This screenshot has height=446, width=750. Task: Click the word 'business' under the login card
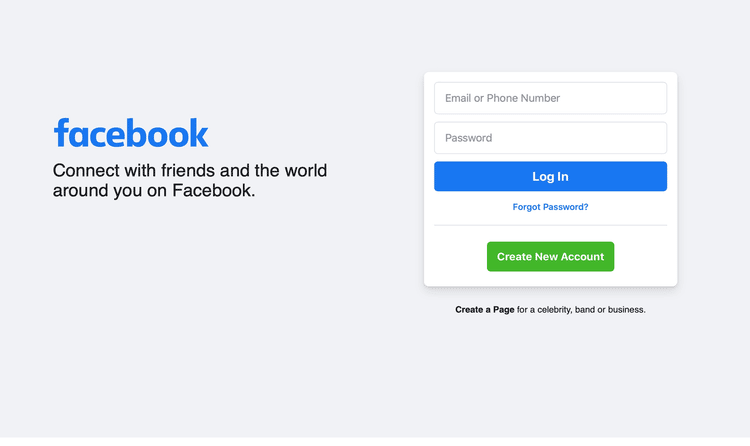625,310
